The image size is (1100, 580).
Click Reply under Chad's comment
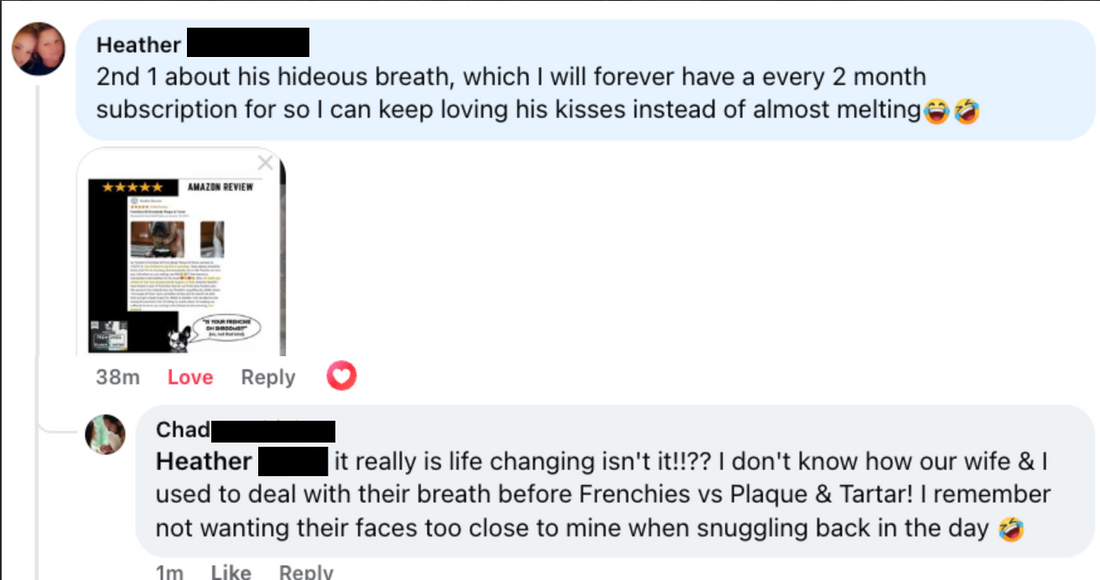point(306,572)
